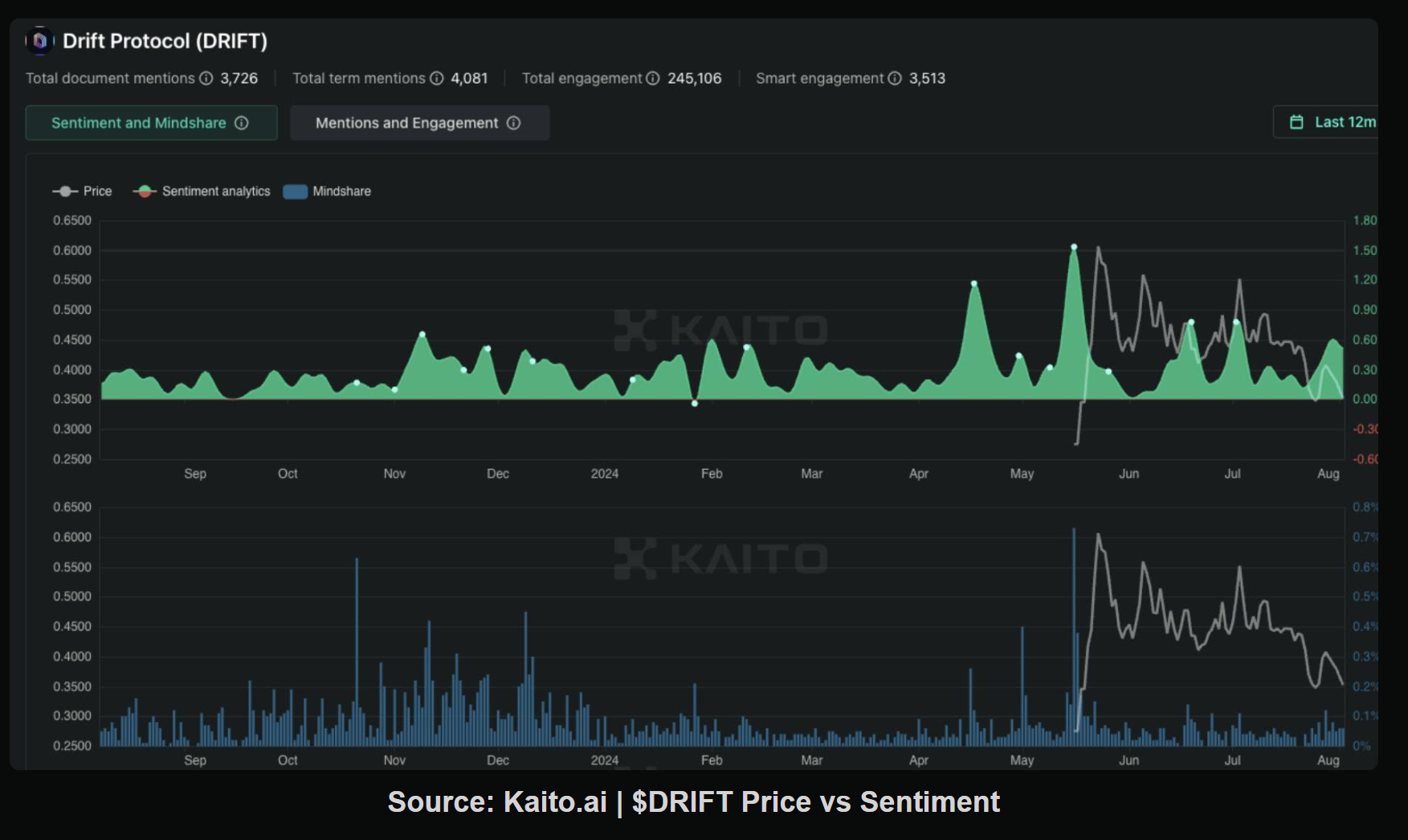This screenshot has width=1408, height=840.
Task: Click the Nov label on mindshare chart axis
Action: 394,760
